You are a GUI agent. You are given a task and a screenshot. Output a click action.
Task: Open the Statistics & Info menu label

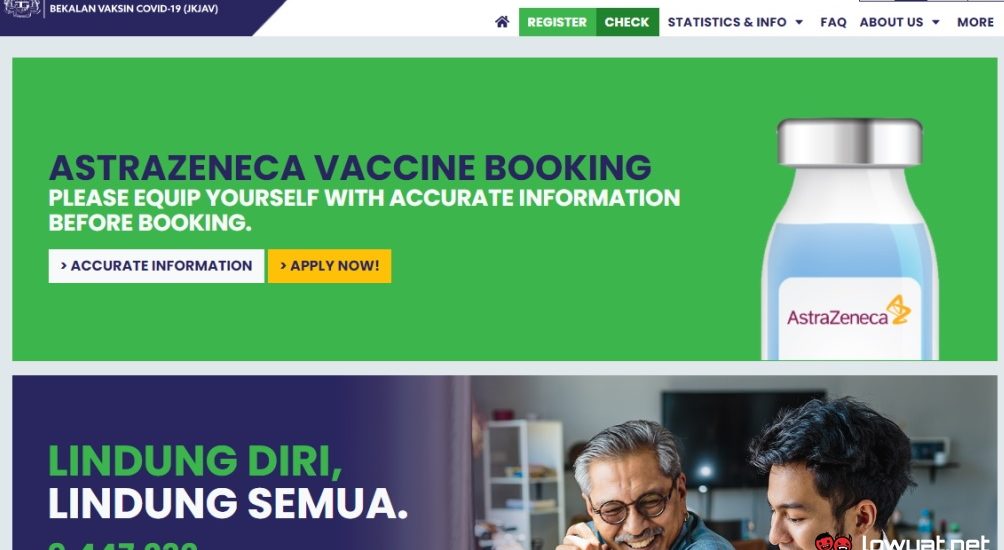(x=727, y=22)
